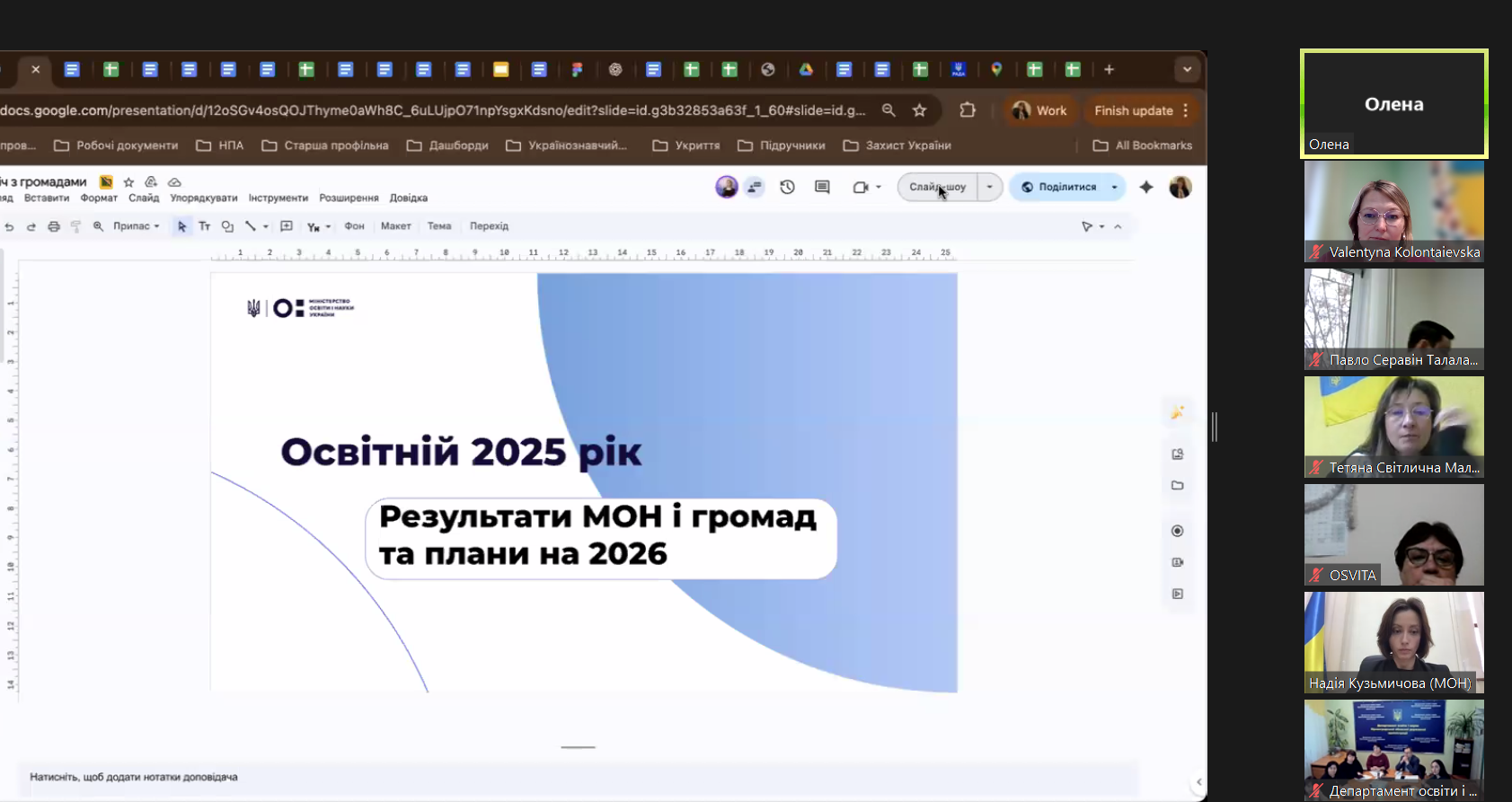This screenshot has width=1512, height=802.
Task: Click the undo arrow icon
Action: click(x=9, y=226)
